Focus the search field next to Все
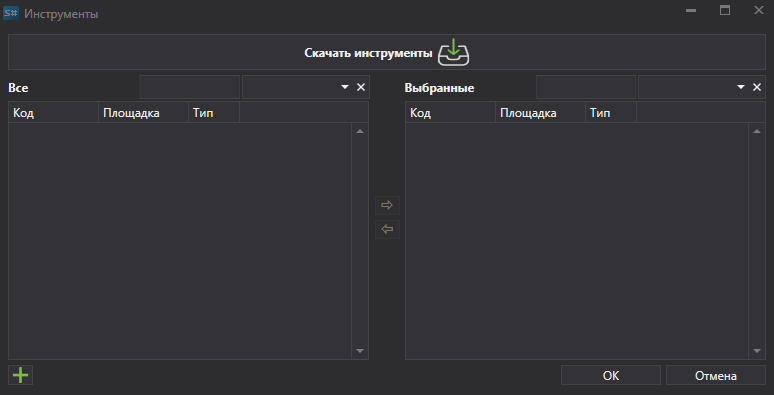Viewport: 774px width, 395px height. pyautogui.click(x=190, y=87)
